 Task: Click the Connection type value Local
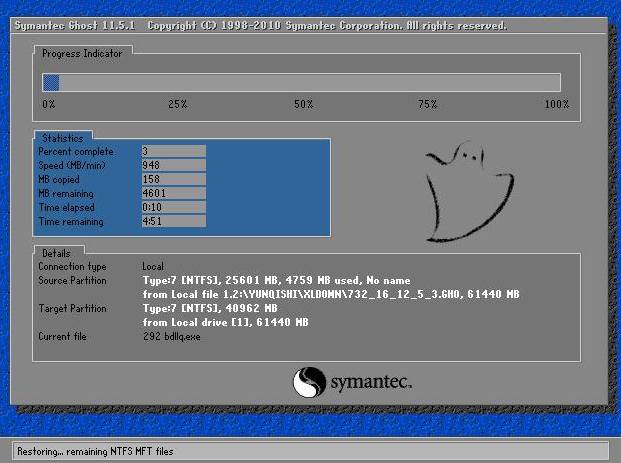153,267
